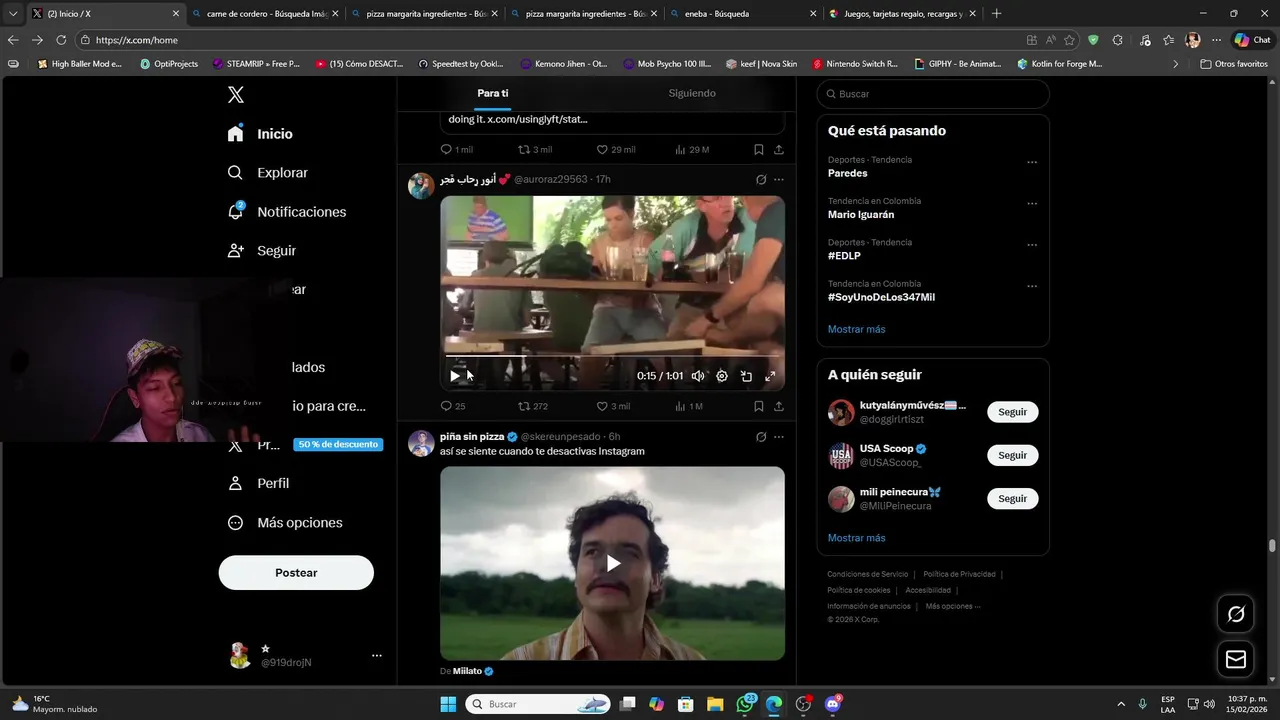Screen dimensions: 1280x720
Task: Open File Explorer from the taskbar
Action: coord(716,704)
